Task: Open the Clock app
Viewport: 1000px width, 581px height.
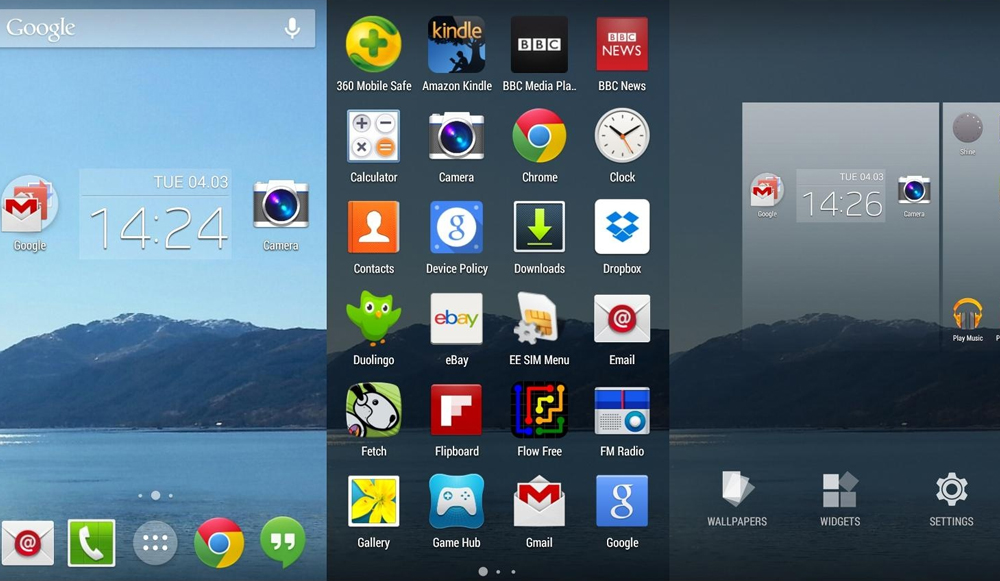Action: (622, 136)
